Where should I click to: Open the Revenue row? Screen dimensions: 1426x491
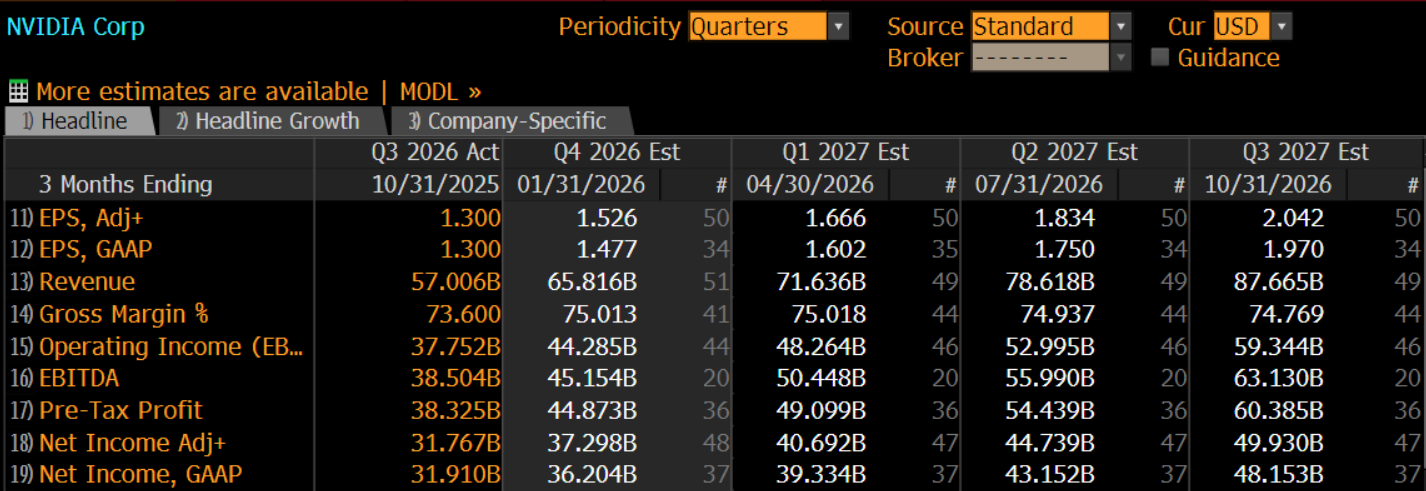tap(87, 282)
